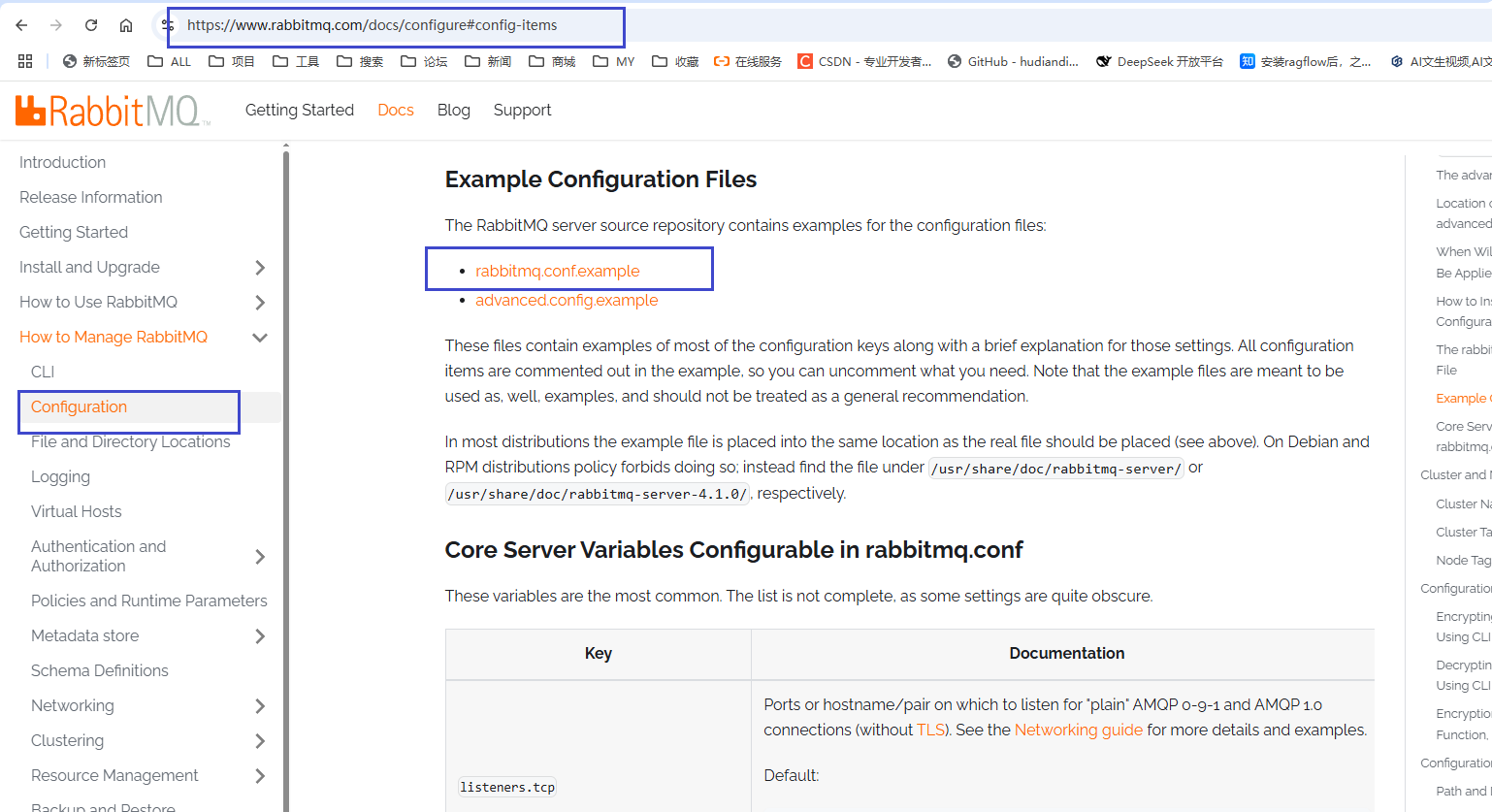Image resolution: width=1492 pixels, height=812 pixels.
Task: Click the Example Configuration Files heading
Action: 600,179
